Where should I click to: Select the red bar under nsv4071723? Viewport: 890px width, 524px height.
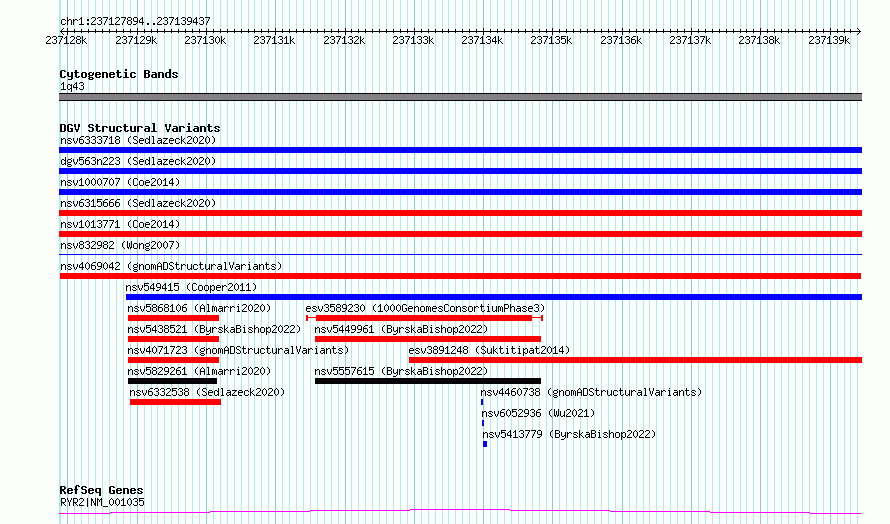pos(173,360)
